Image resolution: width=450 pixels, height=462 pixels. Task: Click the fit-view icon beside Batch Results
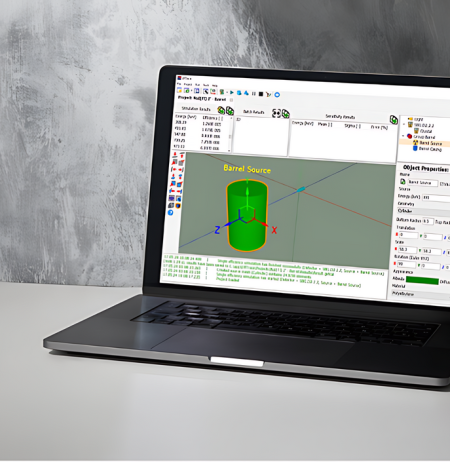276,113
